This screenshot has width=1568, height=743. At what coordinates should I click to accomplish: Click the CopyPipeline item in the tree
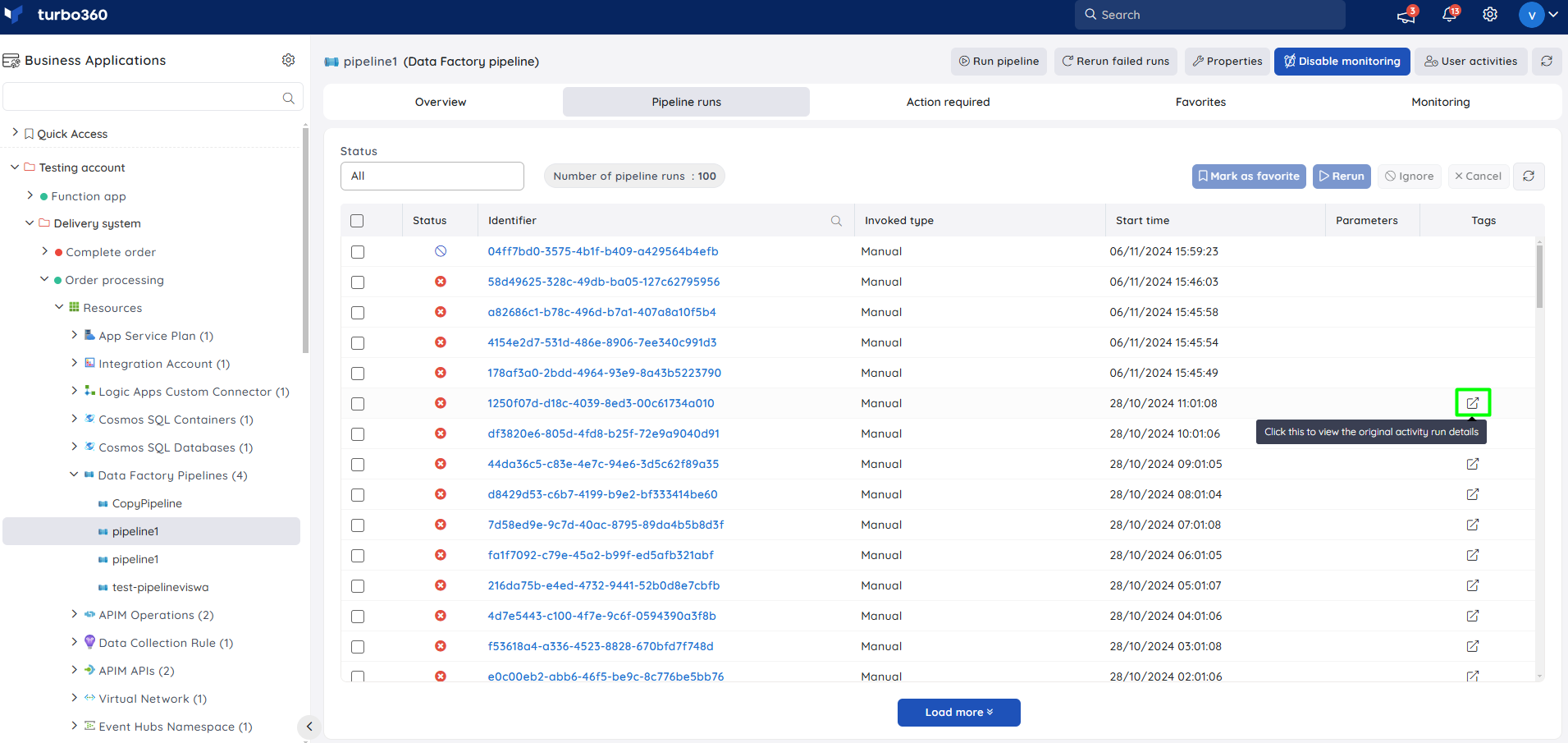click(147, 503)
